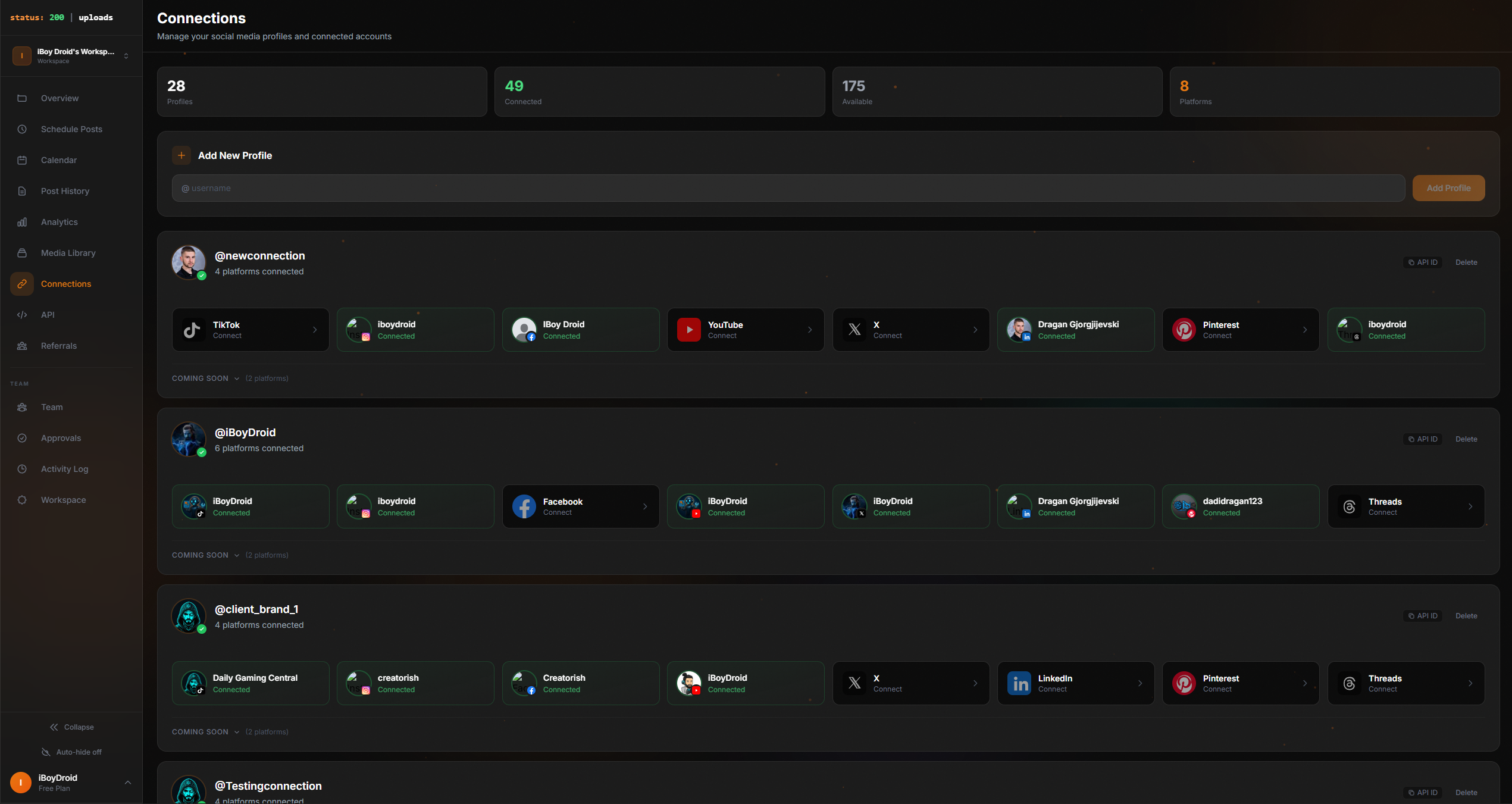
Task: Click the Team members icon in sidebar
Action: click(22, 407)
